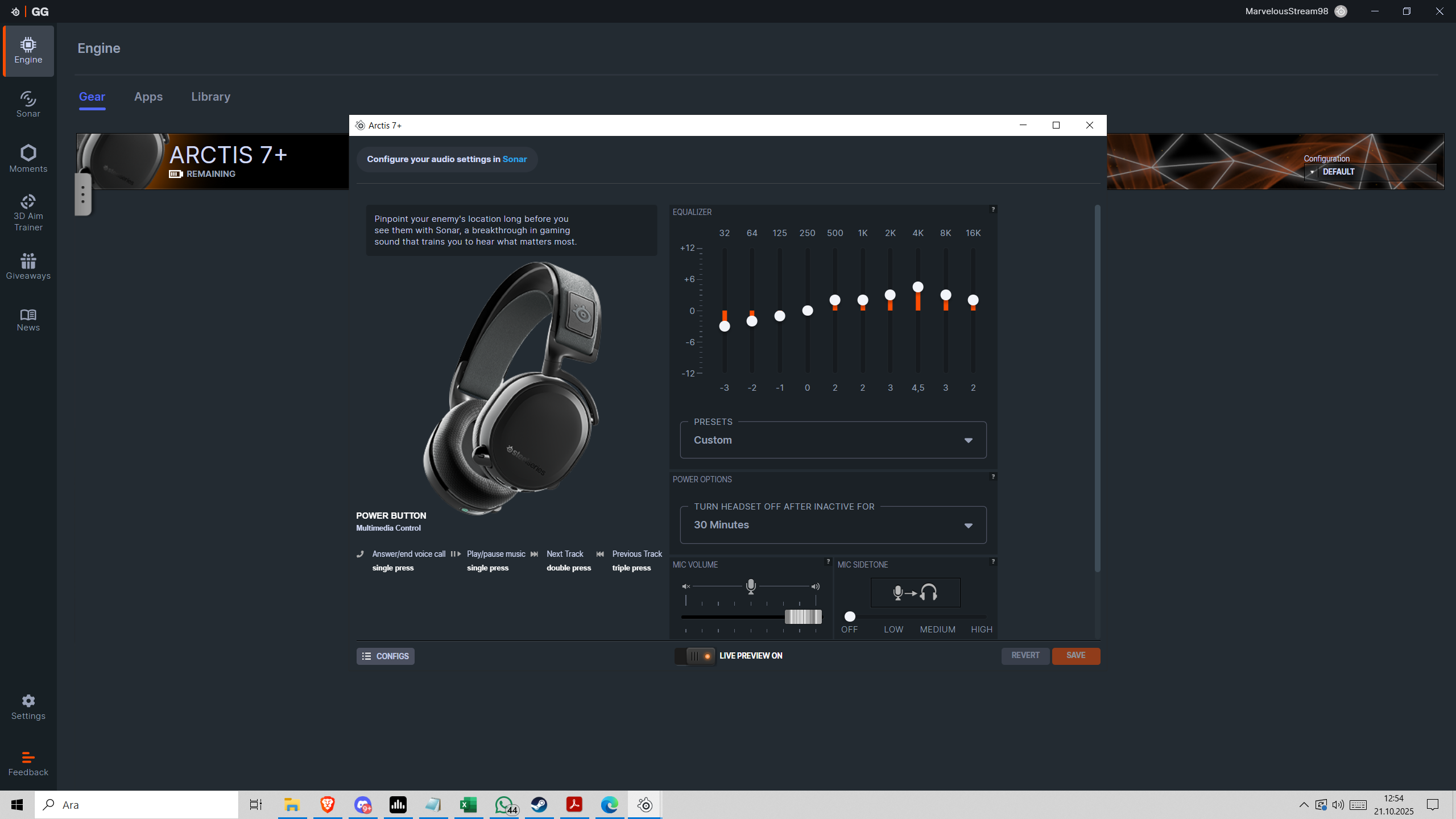This screenshot has height=819, width=1456.
Task: Open the Feedback panel
Action: click(28, 764)
